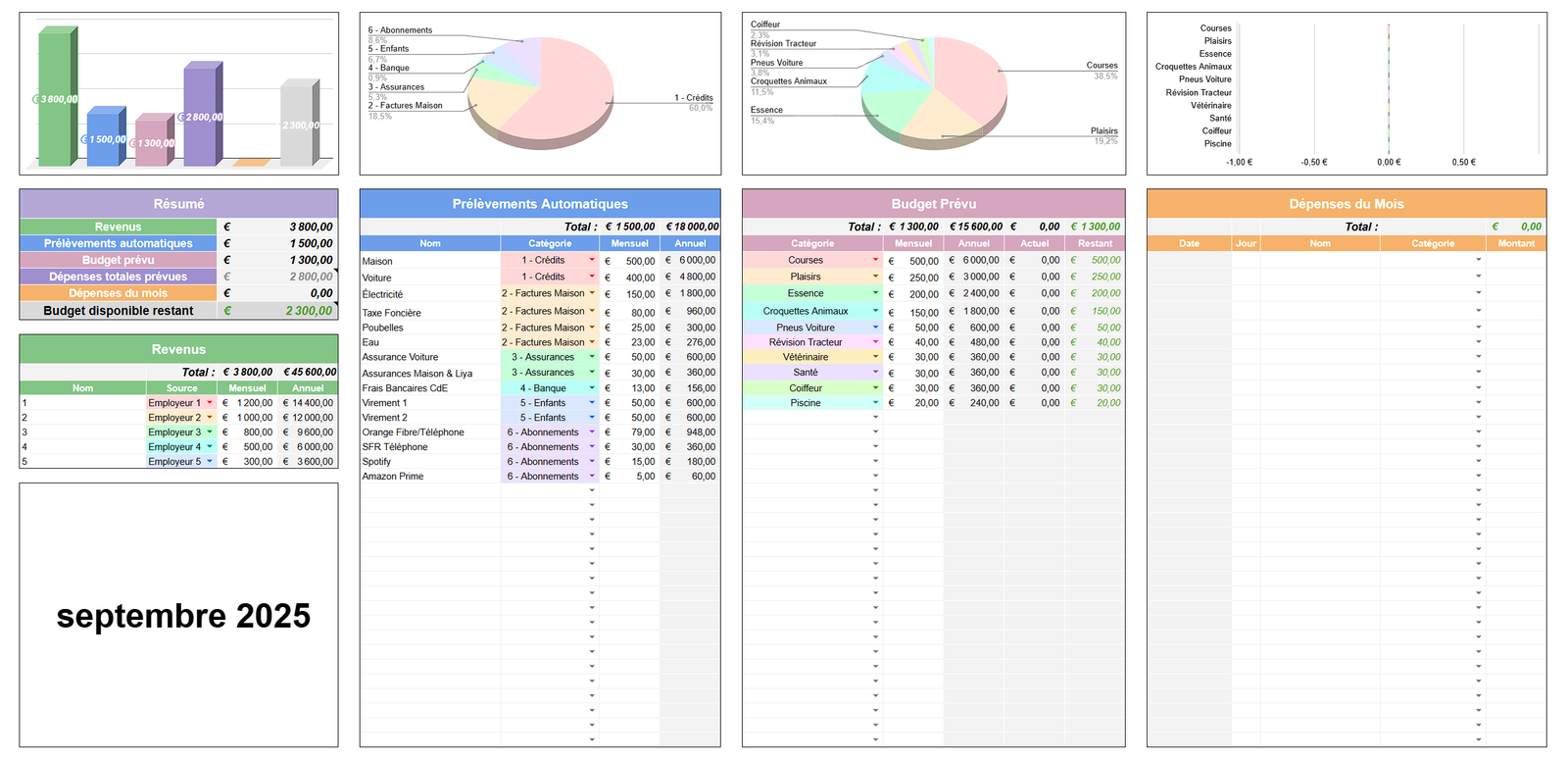
Task: Select the green Essence category cell
Action: 806,293
